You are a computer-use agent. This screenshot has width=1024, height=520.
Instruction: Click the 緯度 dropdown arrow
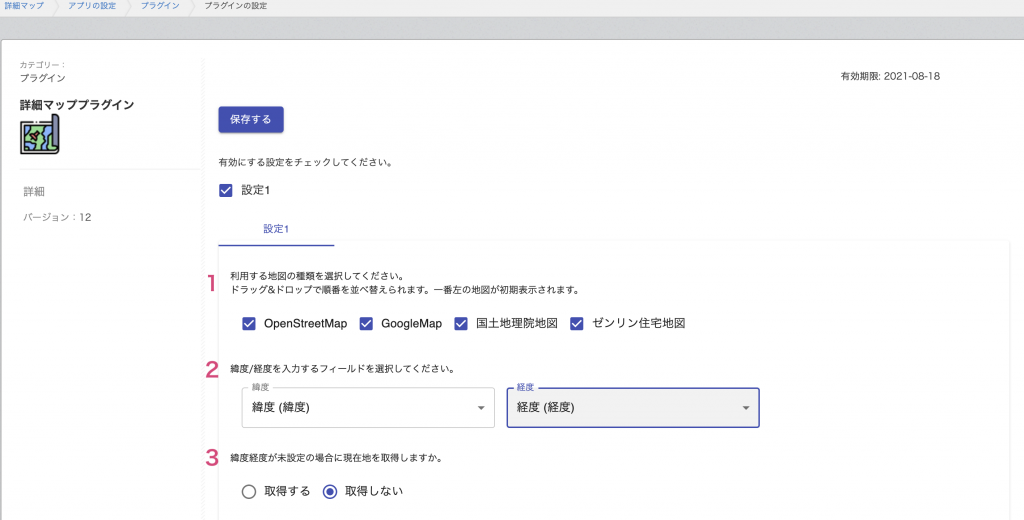click(481, 408)
